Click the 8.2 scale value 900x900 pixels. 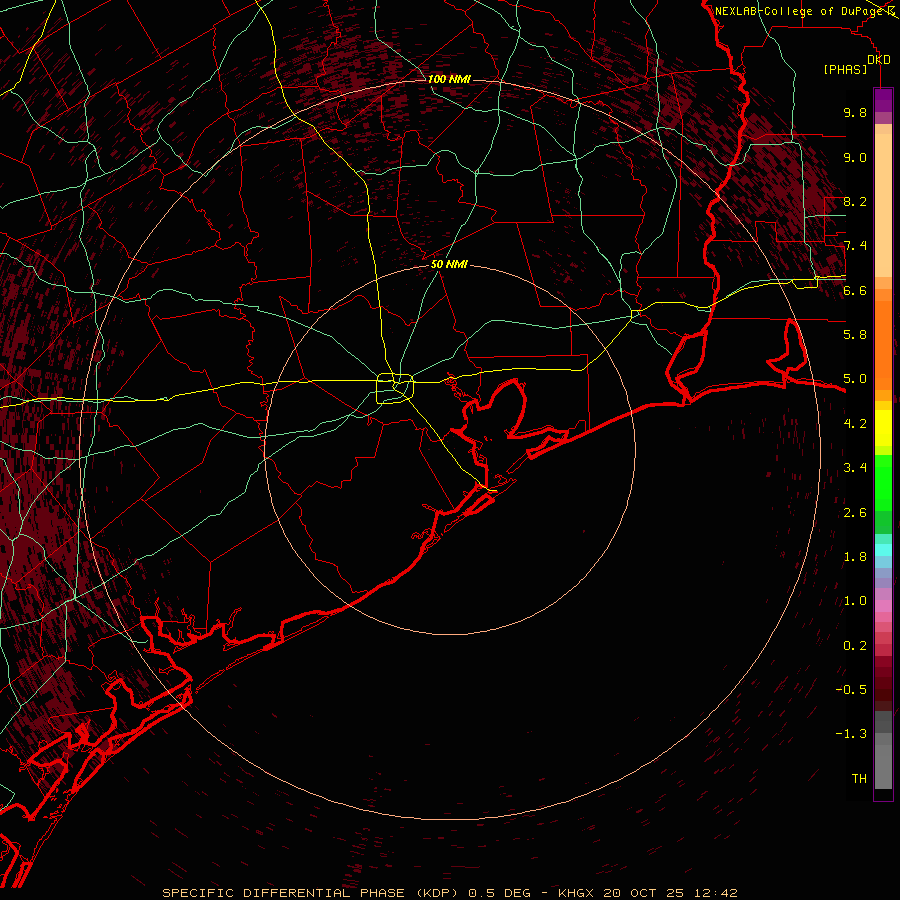(855, 201)
